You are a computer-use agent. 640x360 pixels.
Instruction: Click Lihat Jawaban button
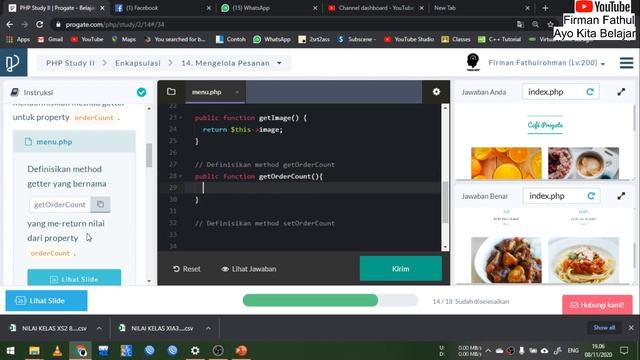tap(249, 269)
